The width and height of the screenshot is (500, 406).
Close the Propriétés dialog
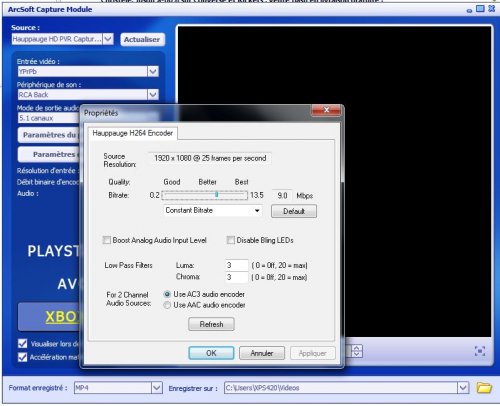point(326,110)
